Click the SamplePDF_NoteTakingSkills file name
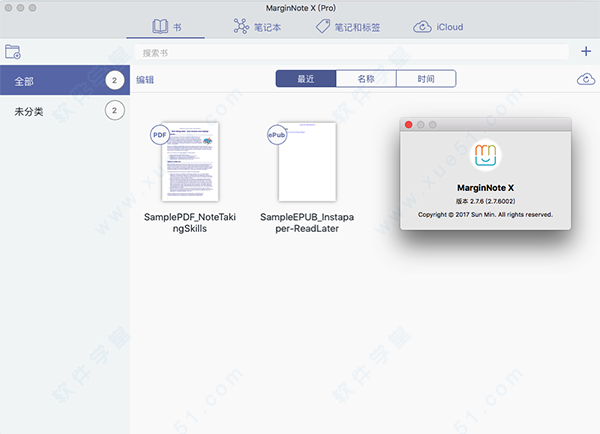Viewport: 600px width, 434px height. (x=190, y=223)
